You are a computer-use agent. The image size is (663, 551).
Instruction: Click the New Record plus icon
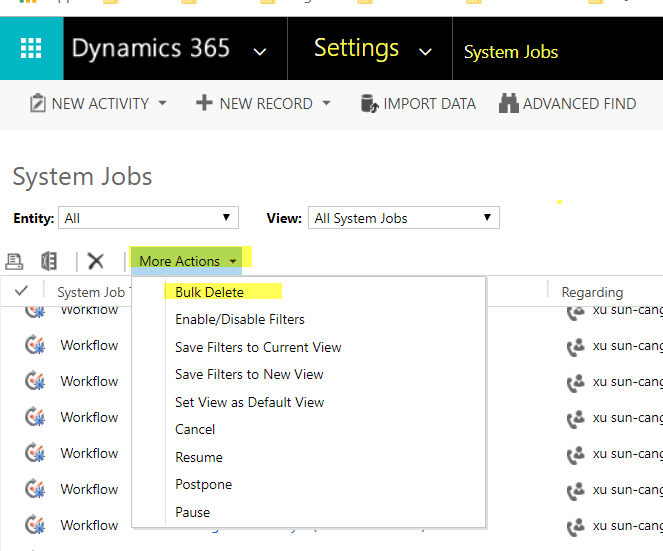pyautogui.click(x=204, y=103)
